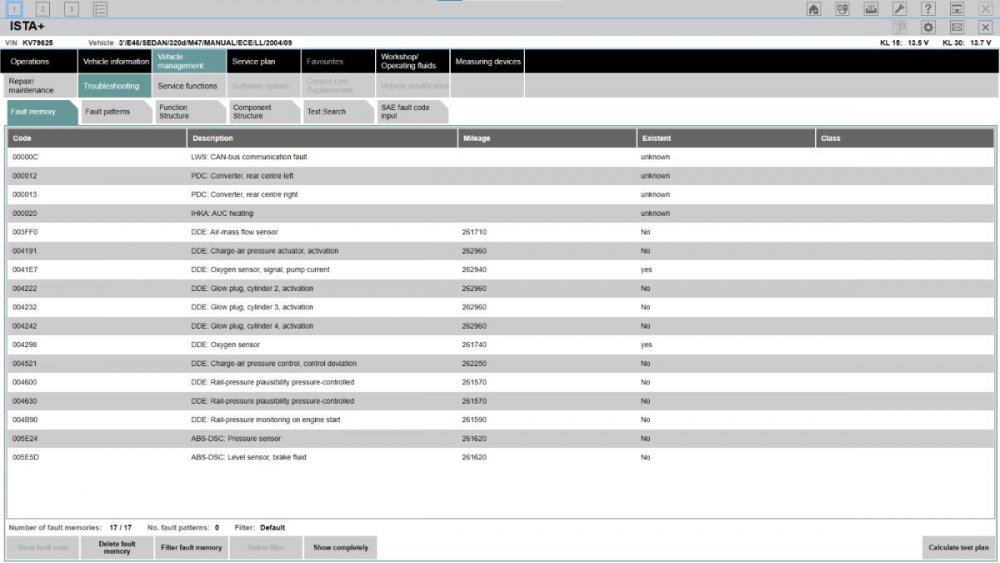Switch to the Component Structure tab
The width and height of the screenshot is (1000, 563).
tap(264, 112)
